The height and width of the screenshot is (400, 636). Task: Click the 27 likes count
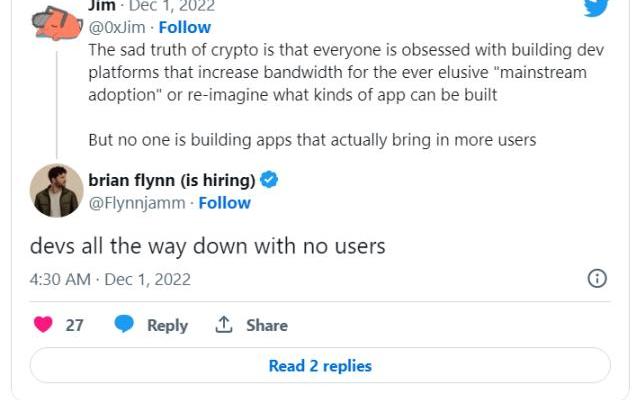74,325
